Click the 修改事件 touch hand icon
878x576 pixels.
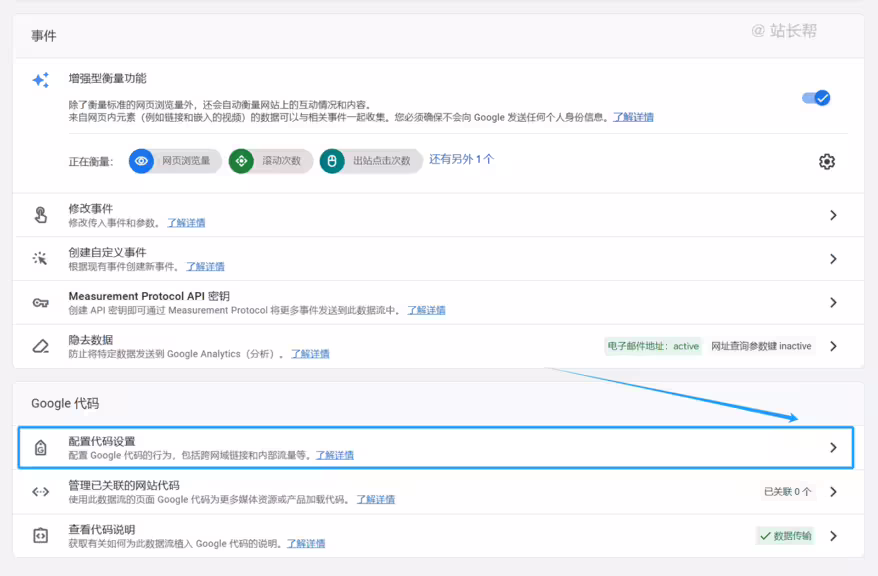(x=40, y=215)
